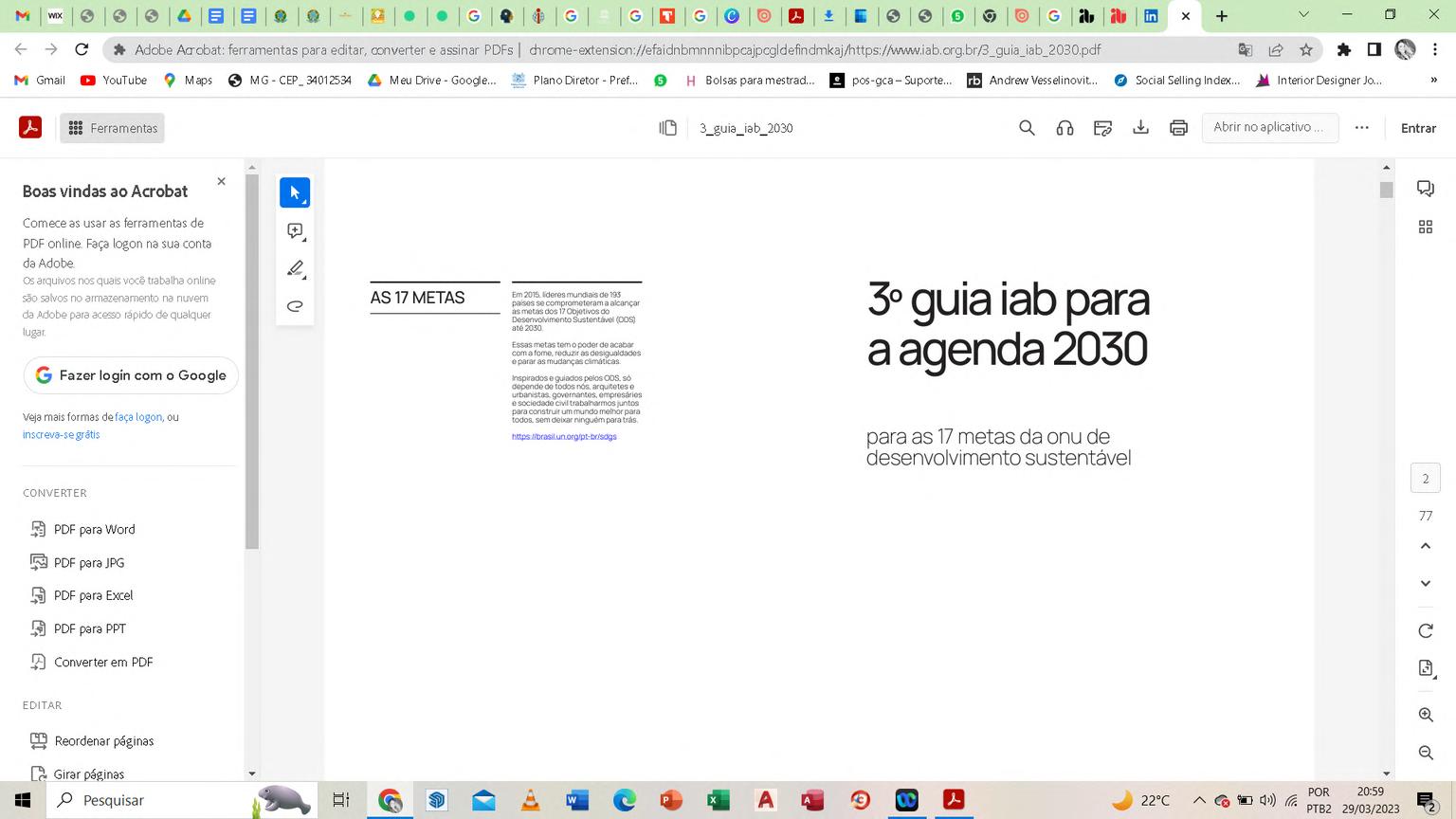Click Fazer login com o Google
Image resolution: width=1456 pixels, height=819 pixels.
pyautogui.click(x=131, y=375)
